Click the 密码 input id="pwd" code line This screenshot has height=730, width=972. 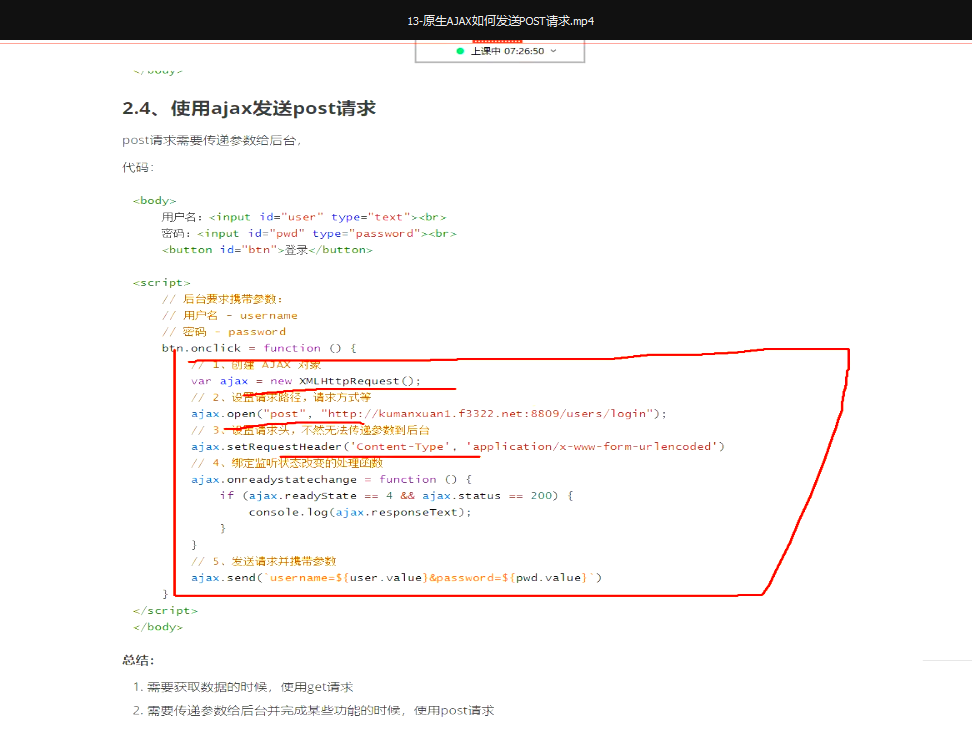tap(309, 234)
